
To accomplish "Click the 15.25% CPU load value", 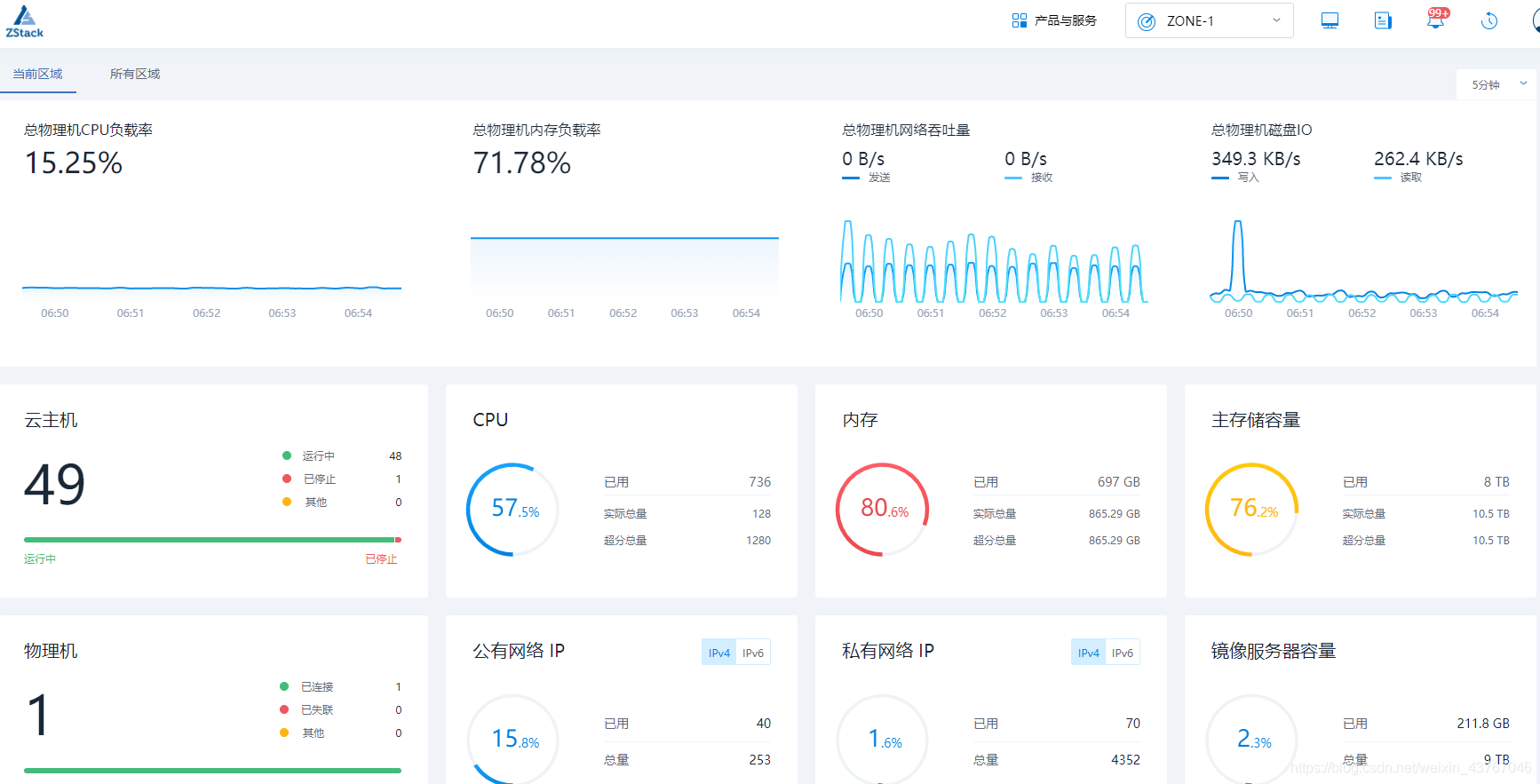I will (74, 163).
